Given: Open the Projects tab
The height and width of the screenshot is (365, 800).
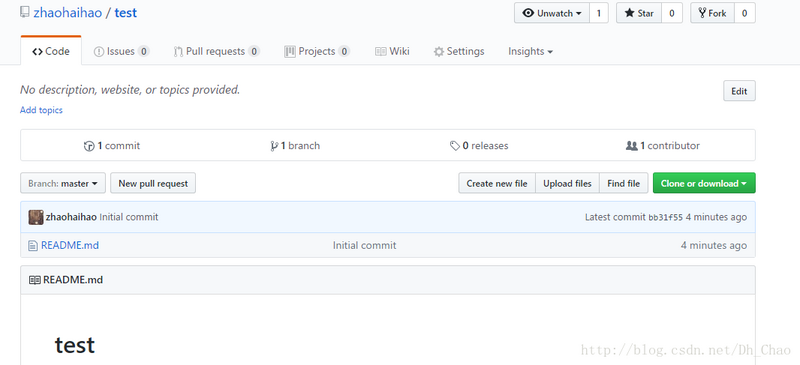Looking at the screenshot, I should point(317,51).
